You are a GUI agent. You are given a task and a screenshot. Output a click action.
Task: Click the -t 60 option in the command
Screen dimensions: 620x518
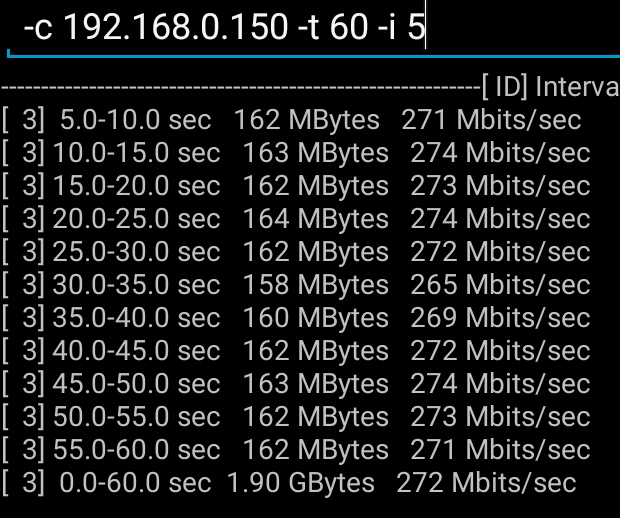click(333, 27)
